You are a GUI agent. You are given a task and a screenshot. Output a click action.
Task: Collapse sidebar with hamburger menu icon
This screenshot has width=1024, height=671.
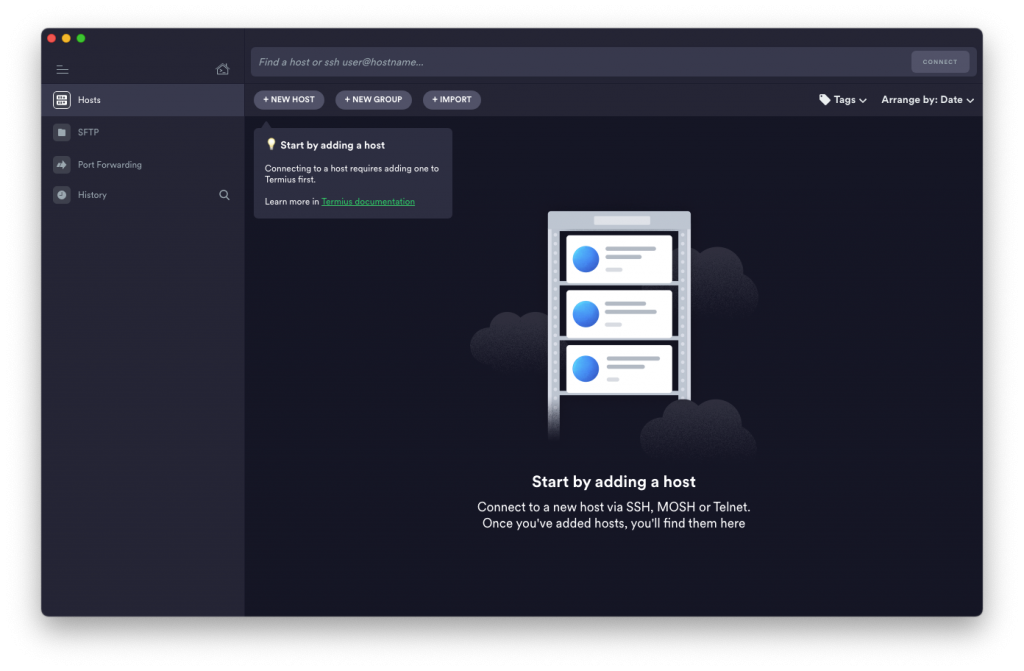click(x=62, y=69)
